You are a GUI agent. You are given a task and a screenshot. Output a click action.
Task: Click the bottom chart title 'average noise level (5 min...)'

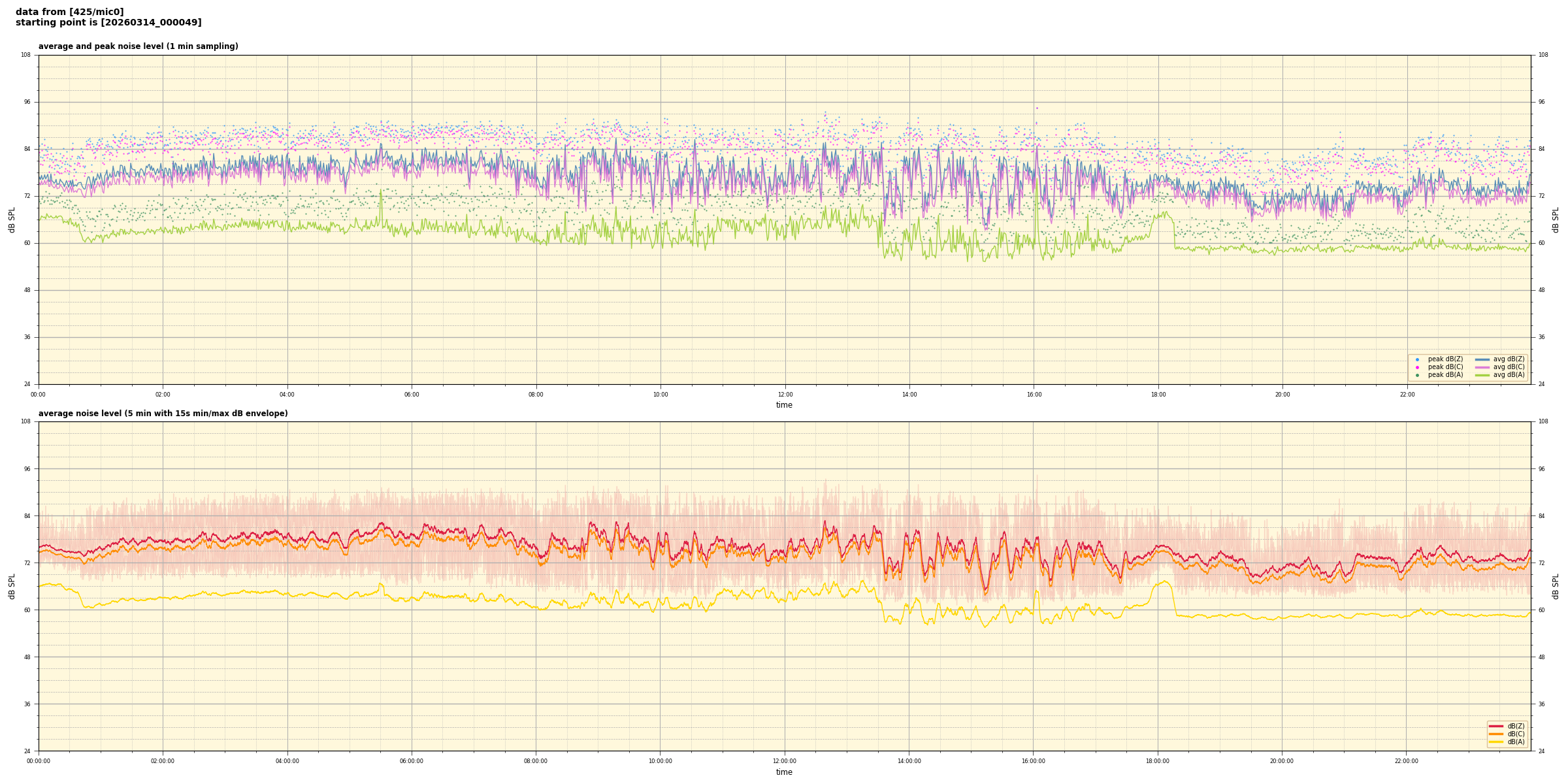click(x=163, y=414)
